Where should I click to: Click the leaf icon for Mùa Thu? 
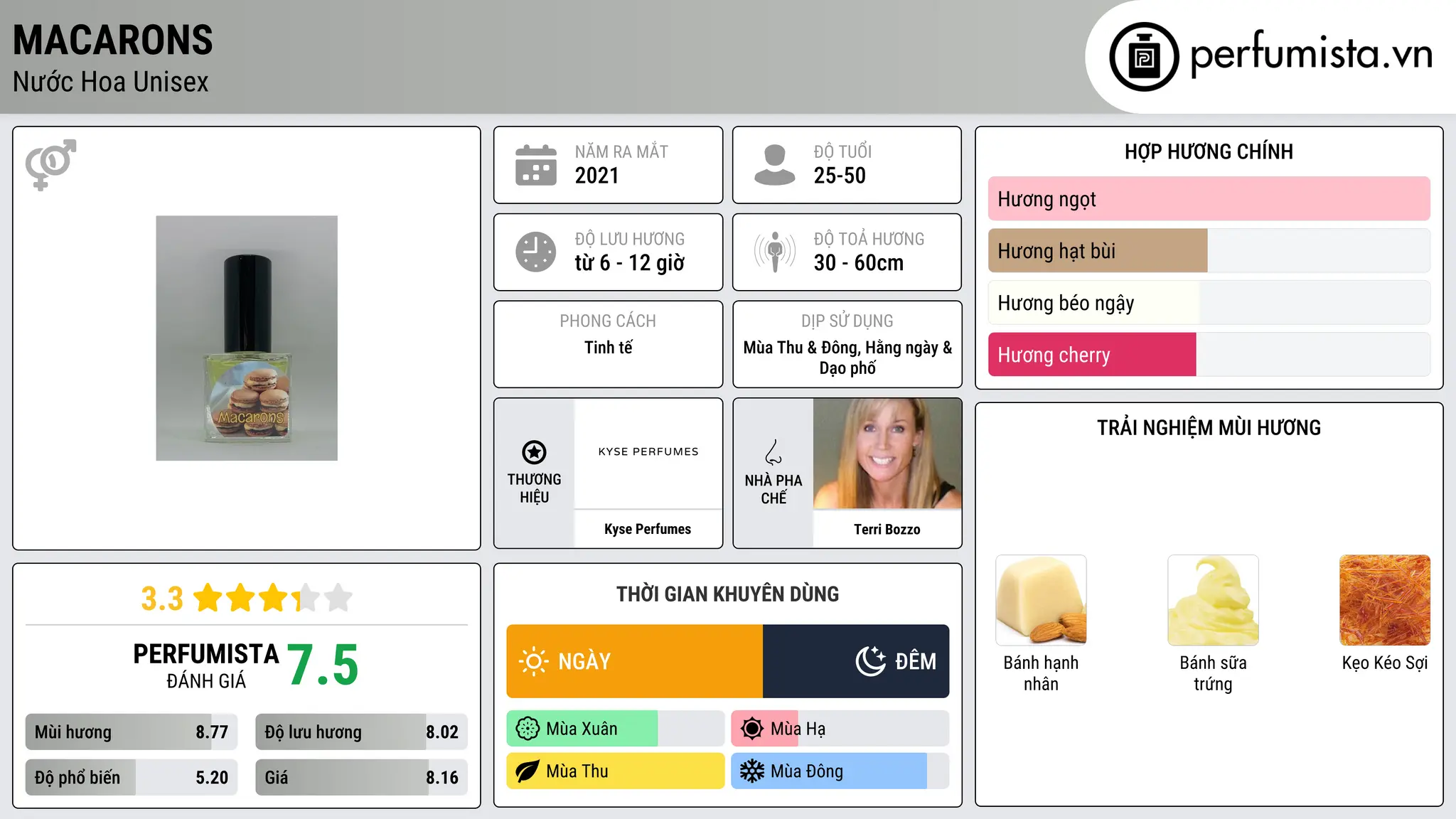[x=528, y=771]
